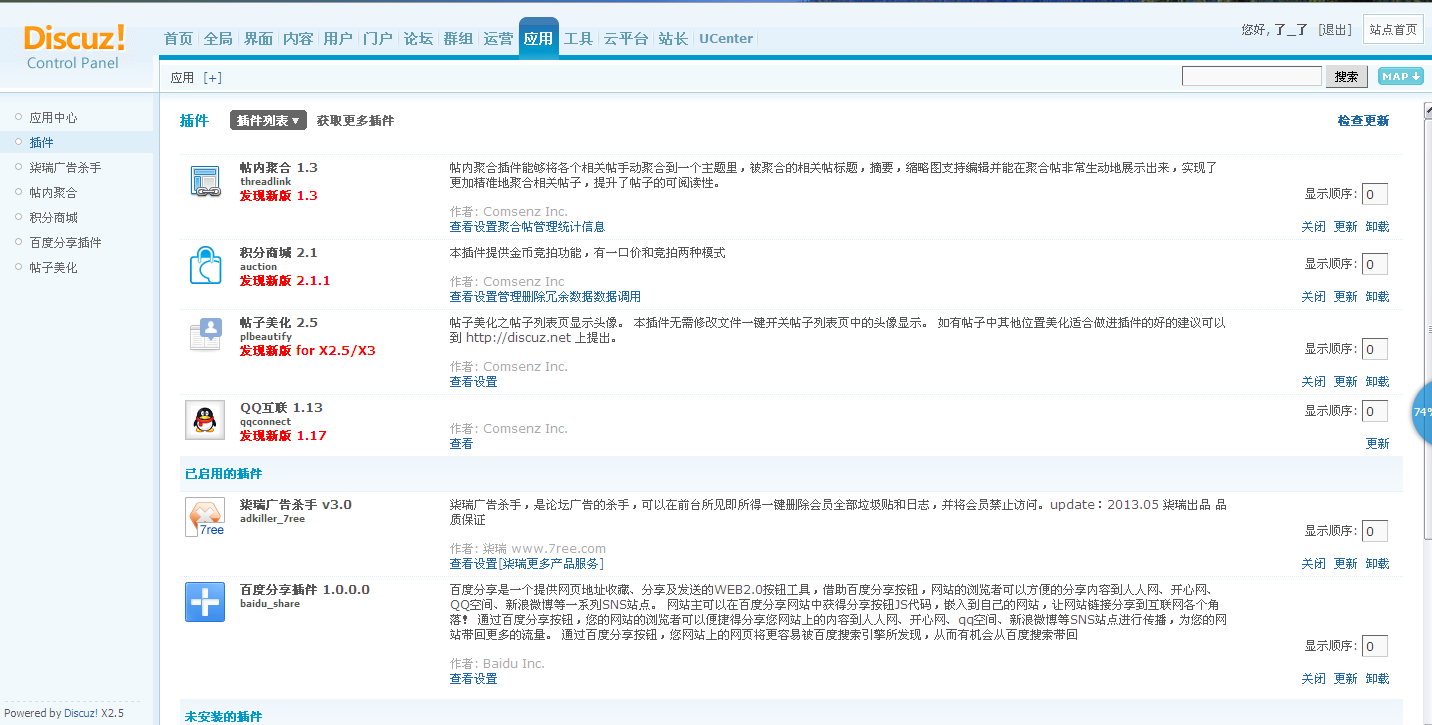1432x725 pixels.
Task: Click the page vertical scrollbar
Action: click(x=1427, y=330)
